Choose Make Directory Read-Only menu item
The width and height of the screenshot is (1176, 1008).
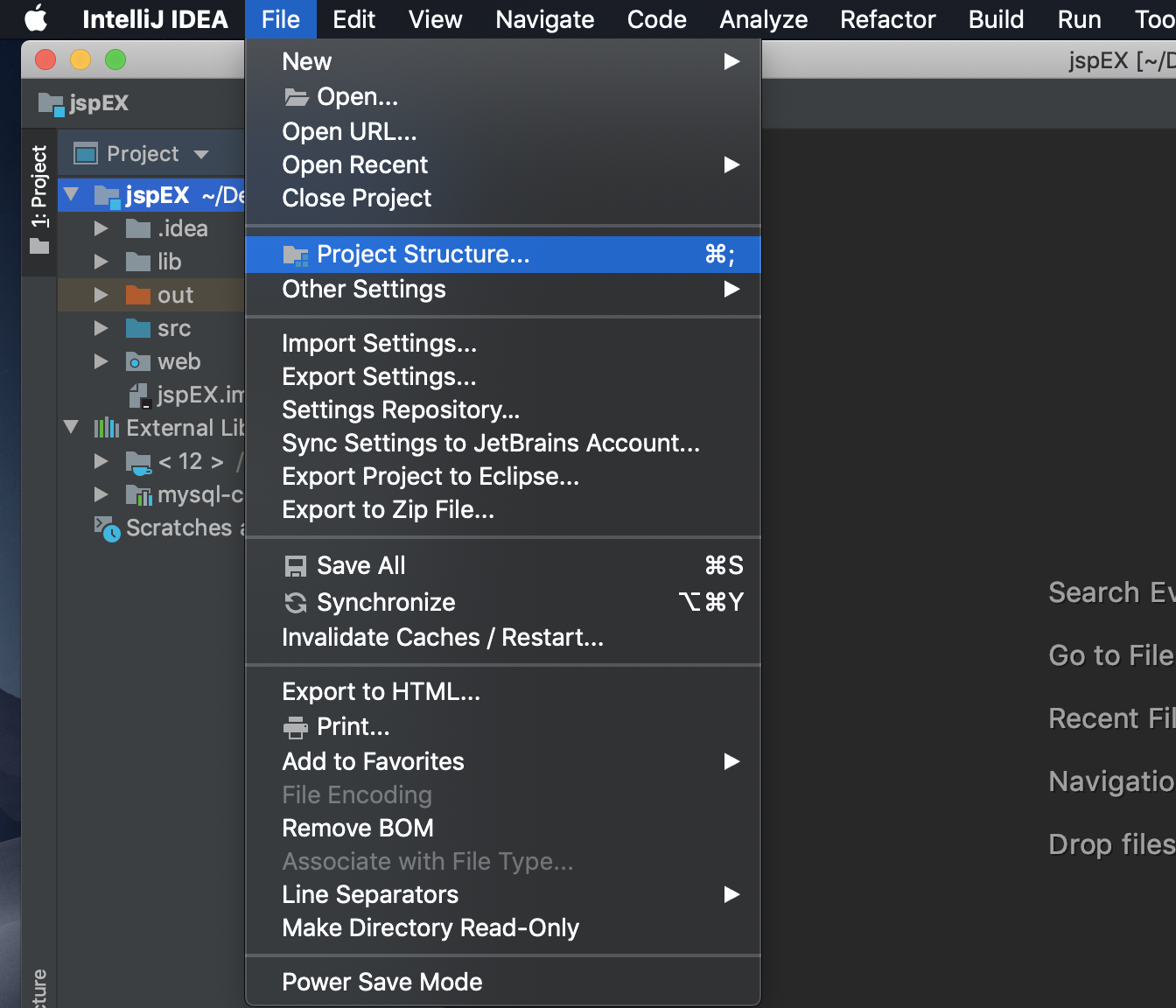(503, 927)
